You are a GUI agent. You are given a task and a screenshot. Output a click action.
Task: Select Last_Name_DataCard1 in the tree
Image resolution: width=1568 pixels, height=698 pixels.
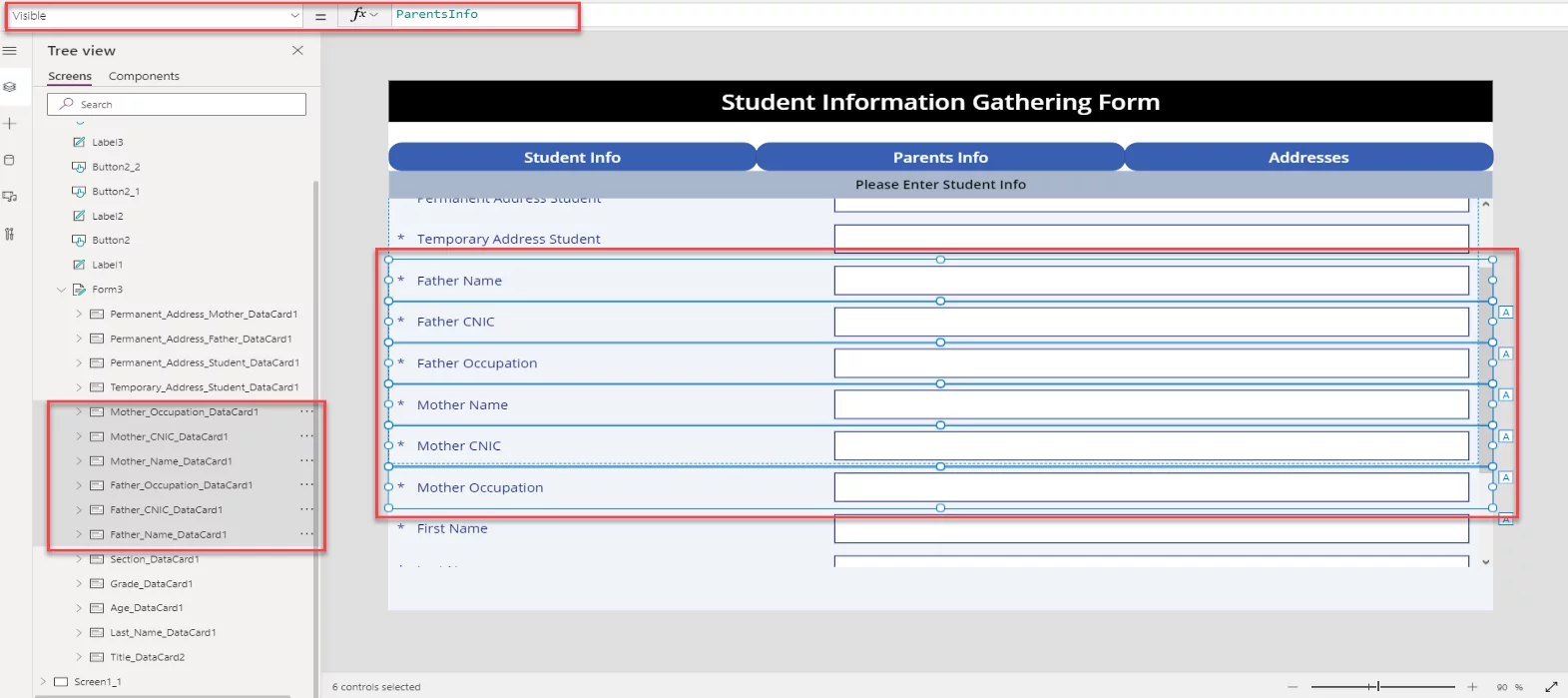pos(163,632)
